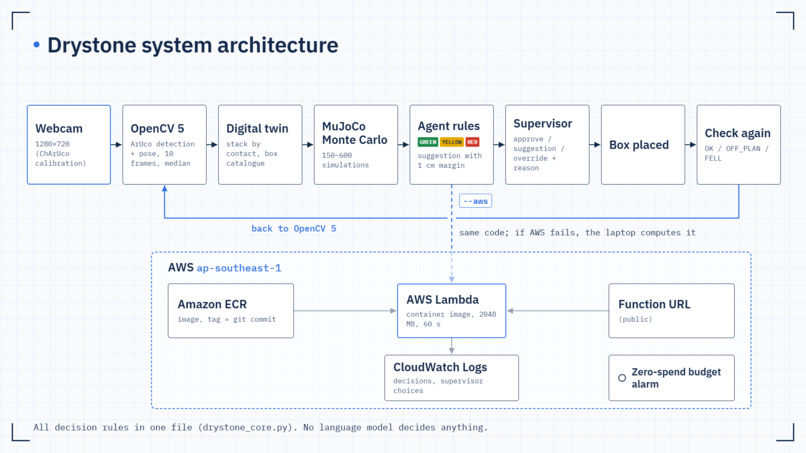Click 'image, tag = git commit' text
Viewport: 806px width, 453px height.
227,319
